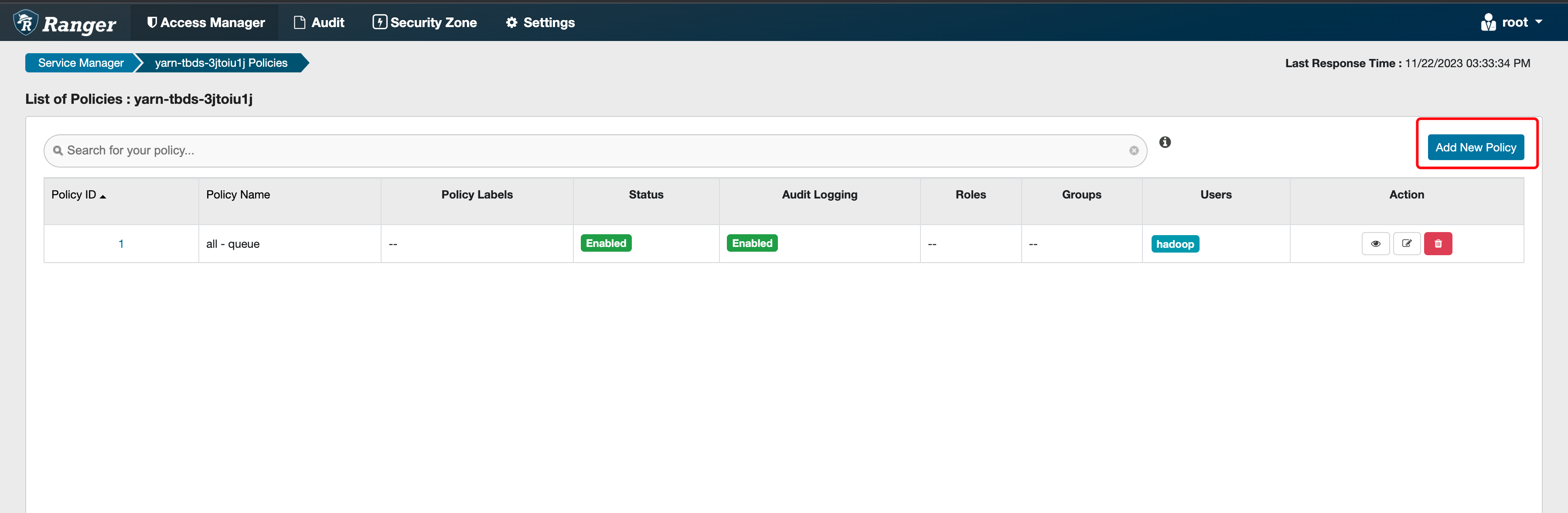This screenshot has height=513, width=1568.
Task: Open the policy ID 1 link
Action: tap(121, 244)
